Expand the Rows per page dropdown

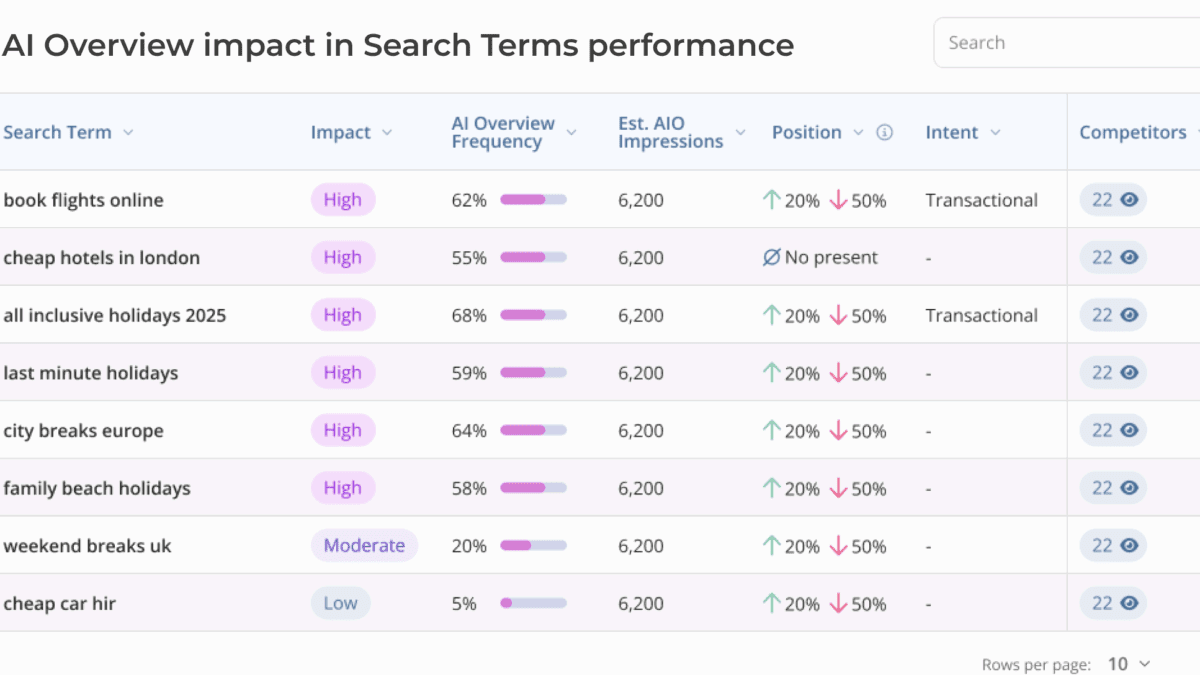(1130, 664)
